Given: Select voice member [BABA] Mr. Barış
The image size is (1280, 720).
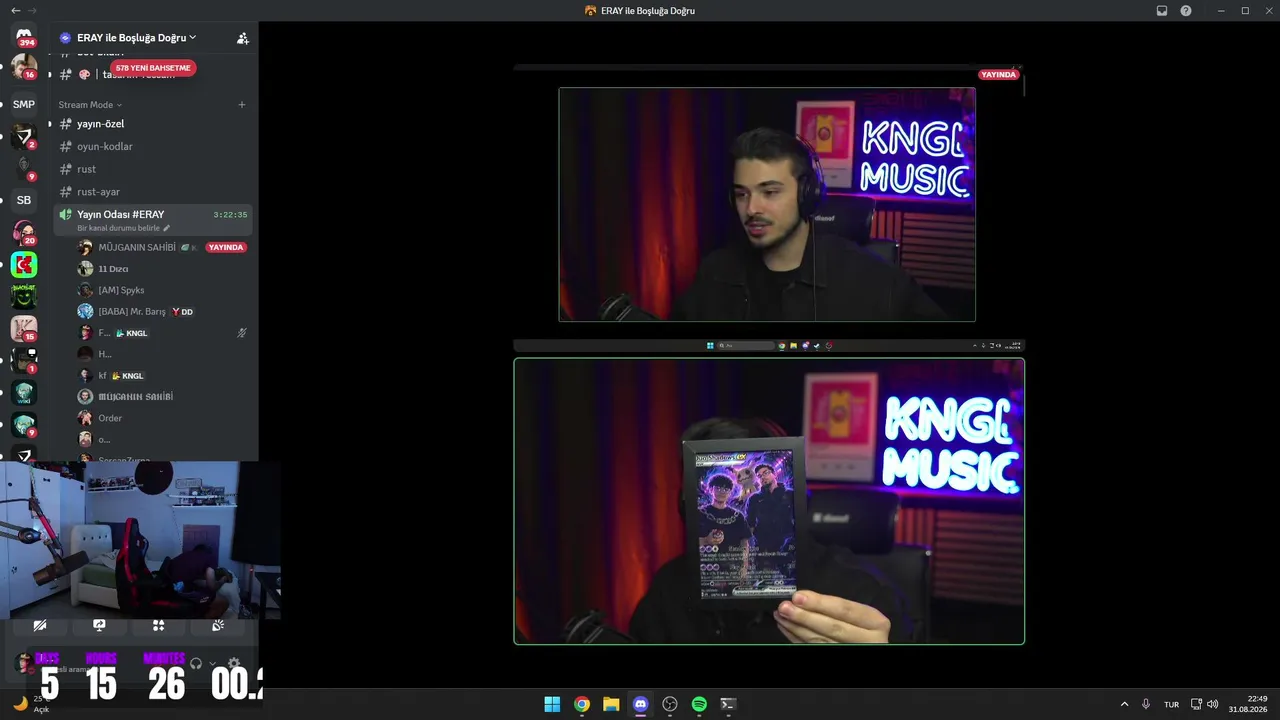Looking at the screenshot, I should (x=163, y=312).
